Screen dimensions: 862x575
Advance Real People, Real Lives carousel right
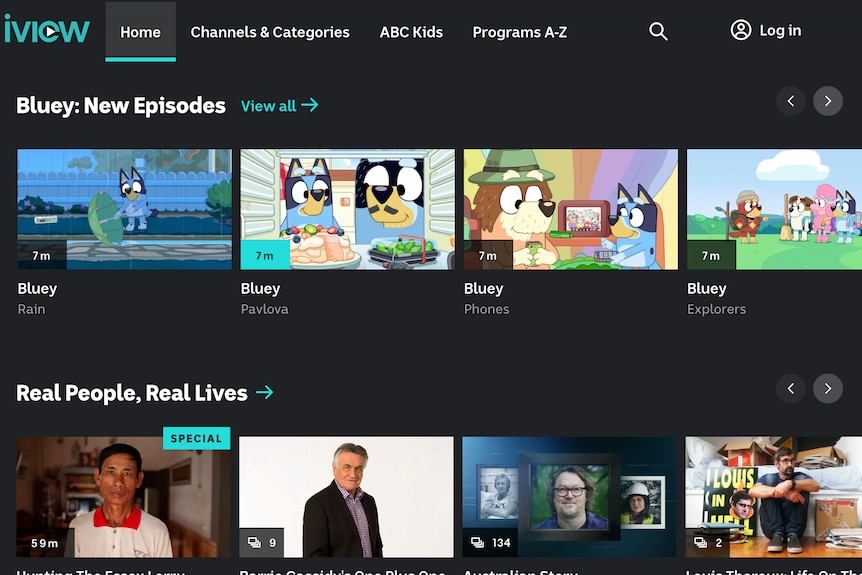coord(827,389)
